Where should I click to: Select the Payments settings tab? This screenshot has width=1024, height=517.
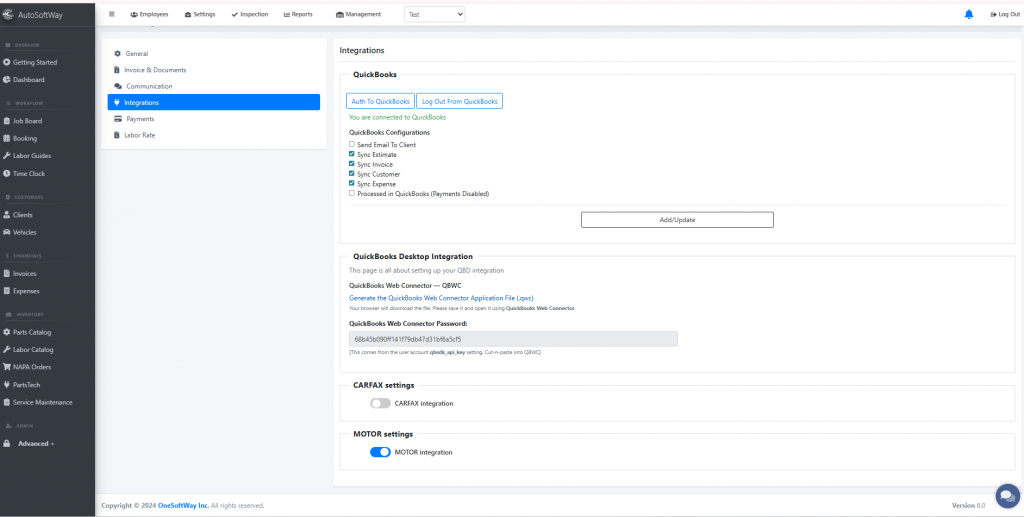tap(140, 118)
